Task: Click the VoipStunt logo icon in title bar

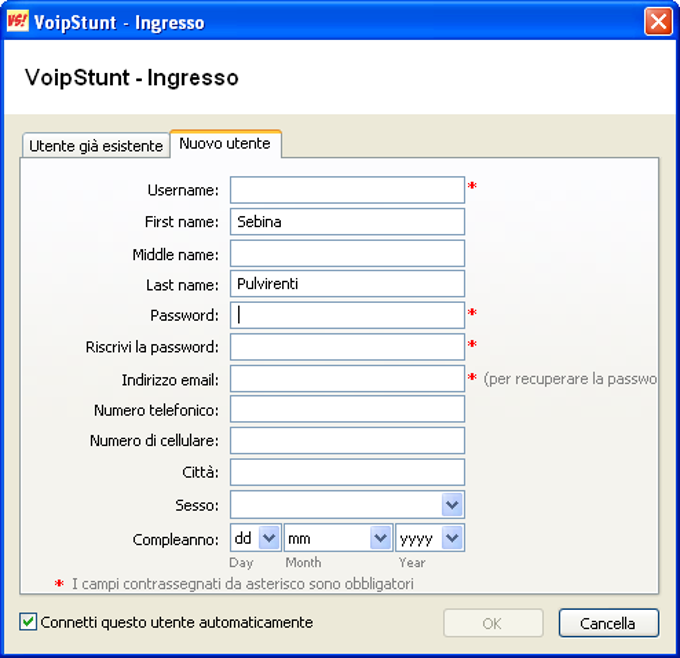Action: pyautogui.click(x=18, y=21)
